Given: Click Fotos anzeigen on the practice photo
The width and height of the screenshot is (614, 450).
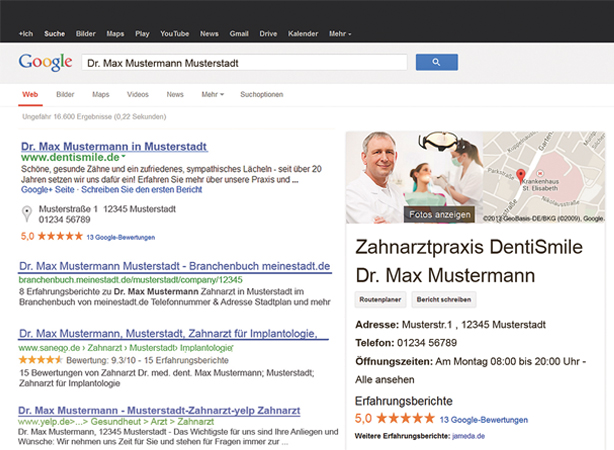Looking at the screenshot, I should tap(439, 215).
